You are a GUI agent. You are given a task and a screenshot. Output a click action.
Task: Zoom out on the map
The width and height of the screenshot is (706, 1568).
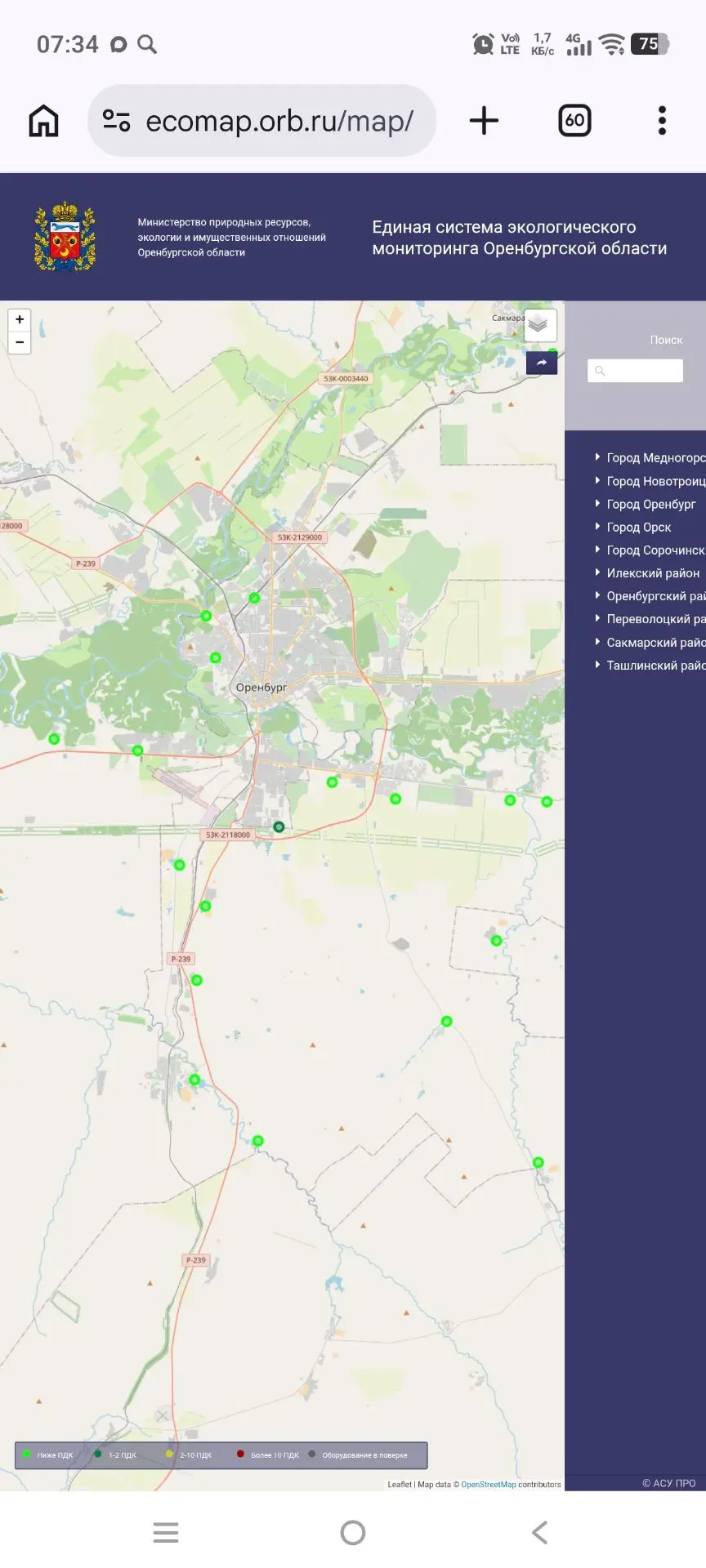[20, 342]
